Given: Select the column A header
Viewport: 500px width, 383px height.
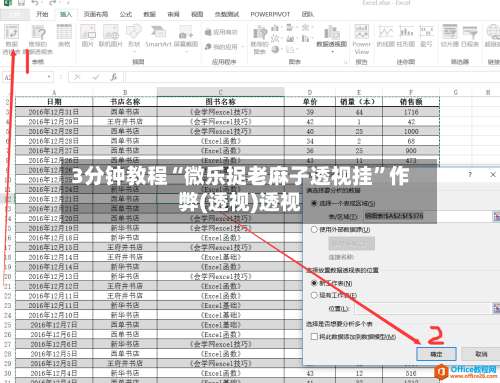Looking at the screenshot, I should (54, 92).
